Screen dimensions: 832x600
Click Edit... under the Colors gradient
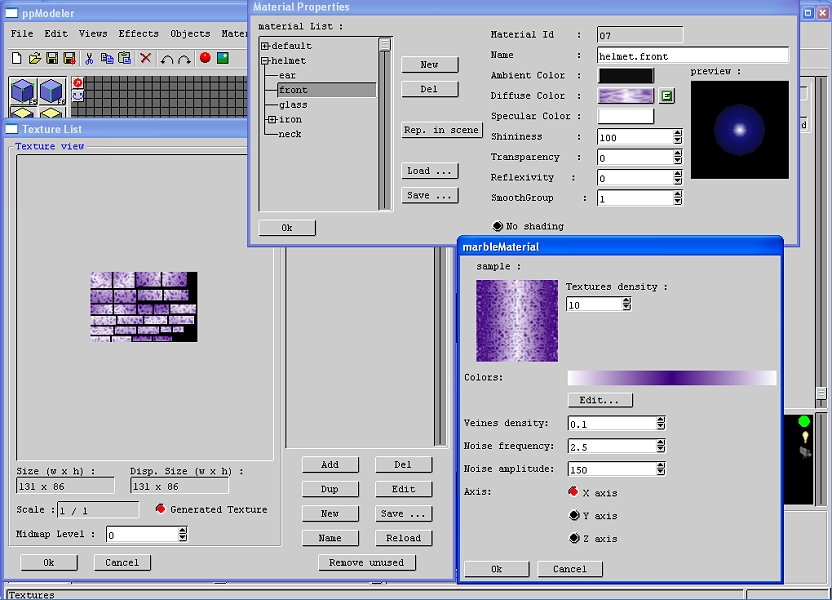tap(600, 400)
